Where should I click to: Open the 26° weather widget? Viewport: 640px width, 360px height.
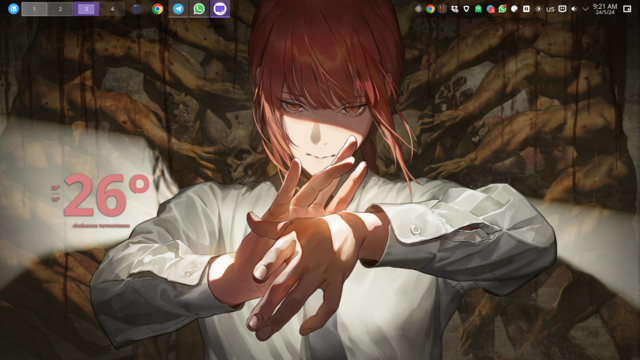(107, 195)
